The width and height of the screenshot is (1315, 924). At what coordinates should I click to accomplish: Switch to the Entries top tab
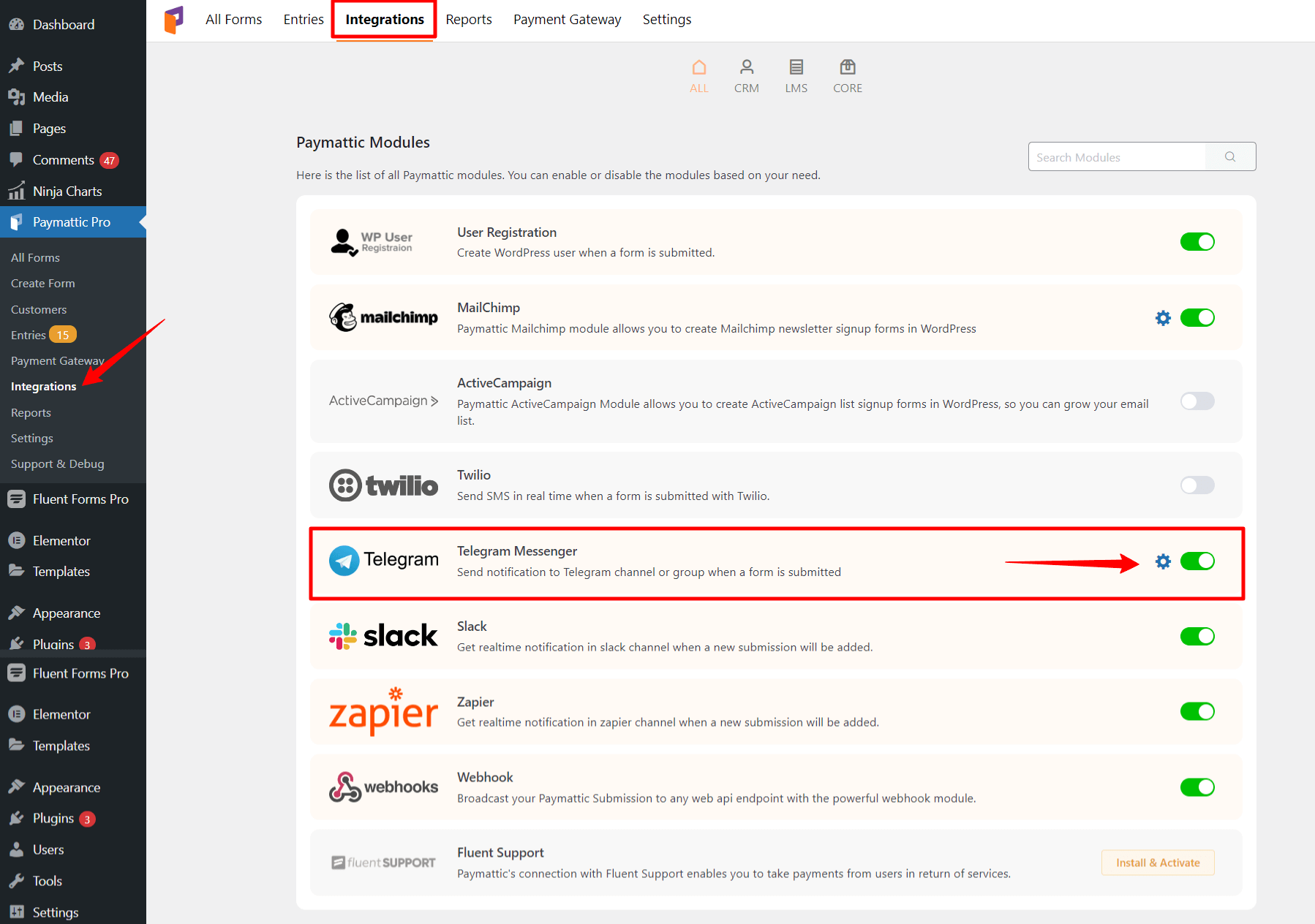304,20
